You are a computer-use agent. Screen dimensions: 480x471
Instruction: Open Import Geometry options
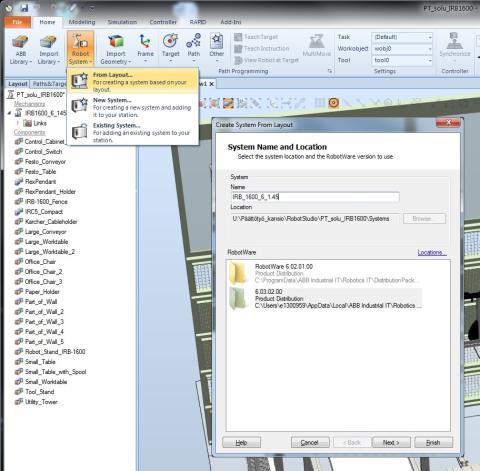pos(116,49)
